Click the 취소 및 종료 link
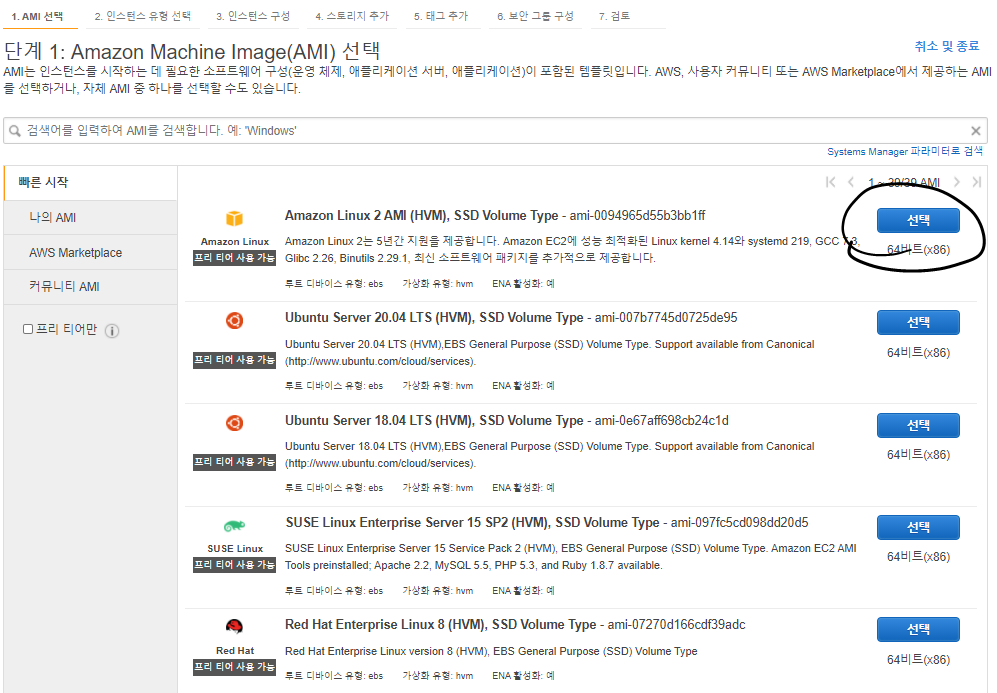The image size is (997, 693). click(947, 46)
